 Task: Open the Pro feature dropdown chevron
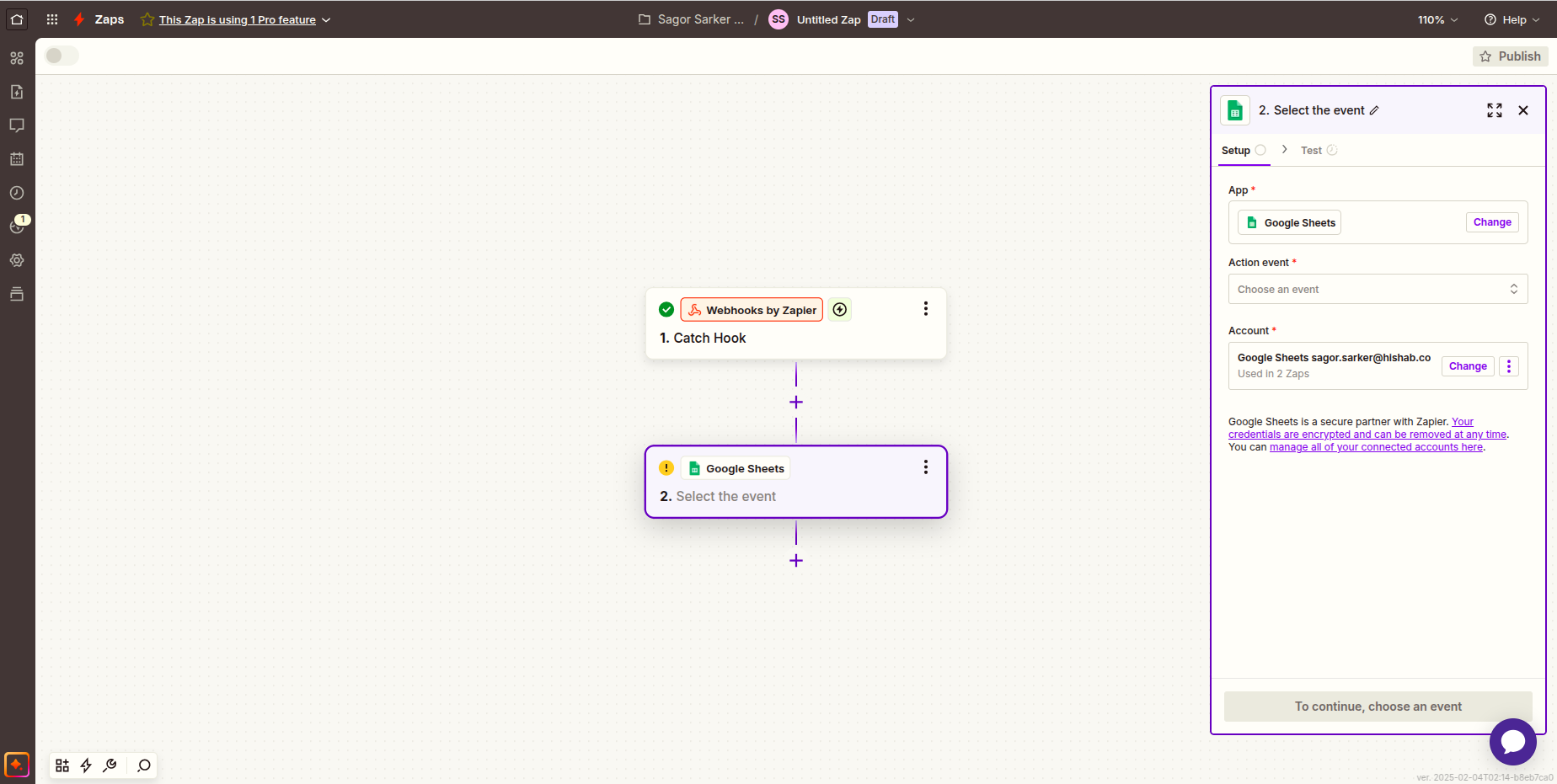pyautogui.click(x=326, y=20)
